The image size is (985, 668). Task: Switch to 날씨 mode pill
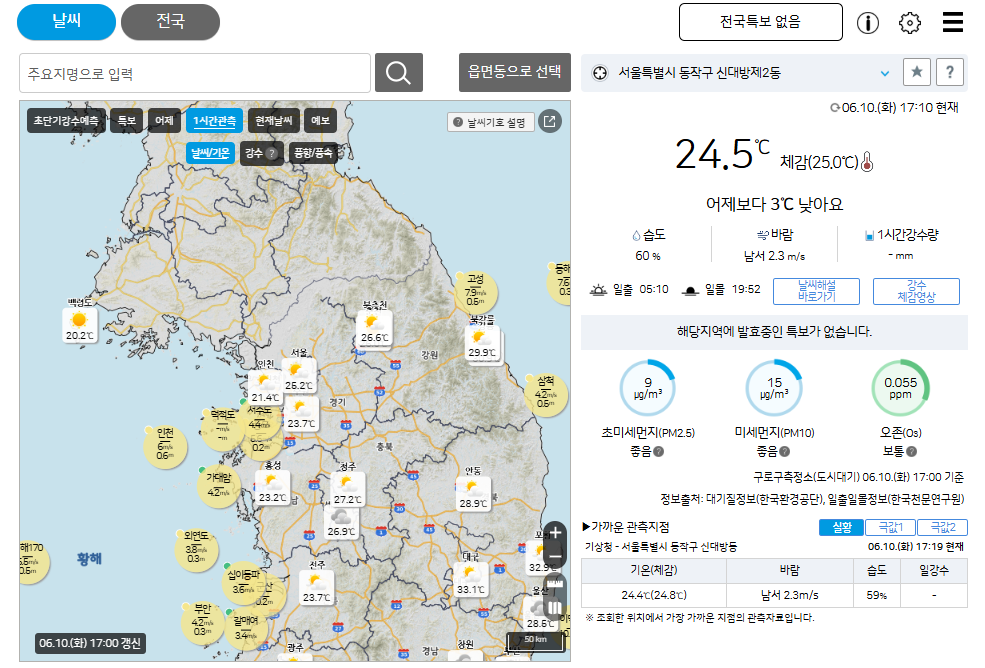coord(67,22)
